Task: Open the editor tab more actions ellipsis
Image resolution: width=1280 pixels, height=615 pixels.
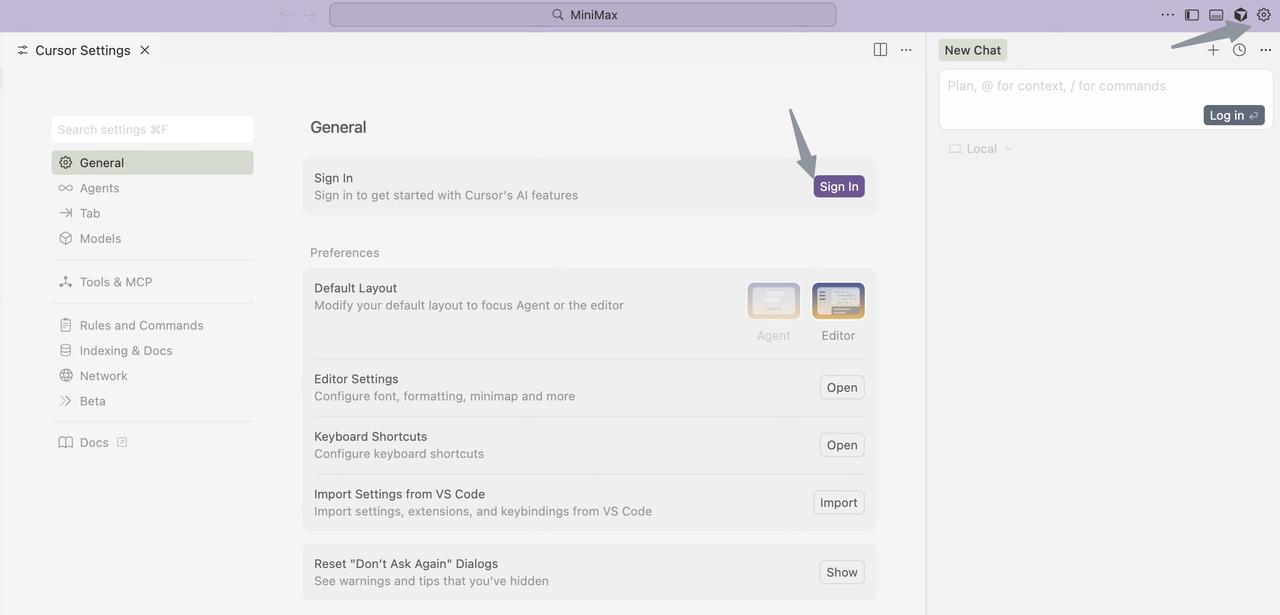Action: click(906, 50)
